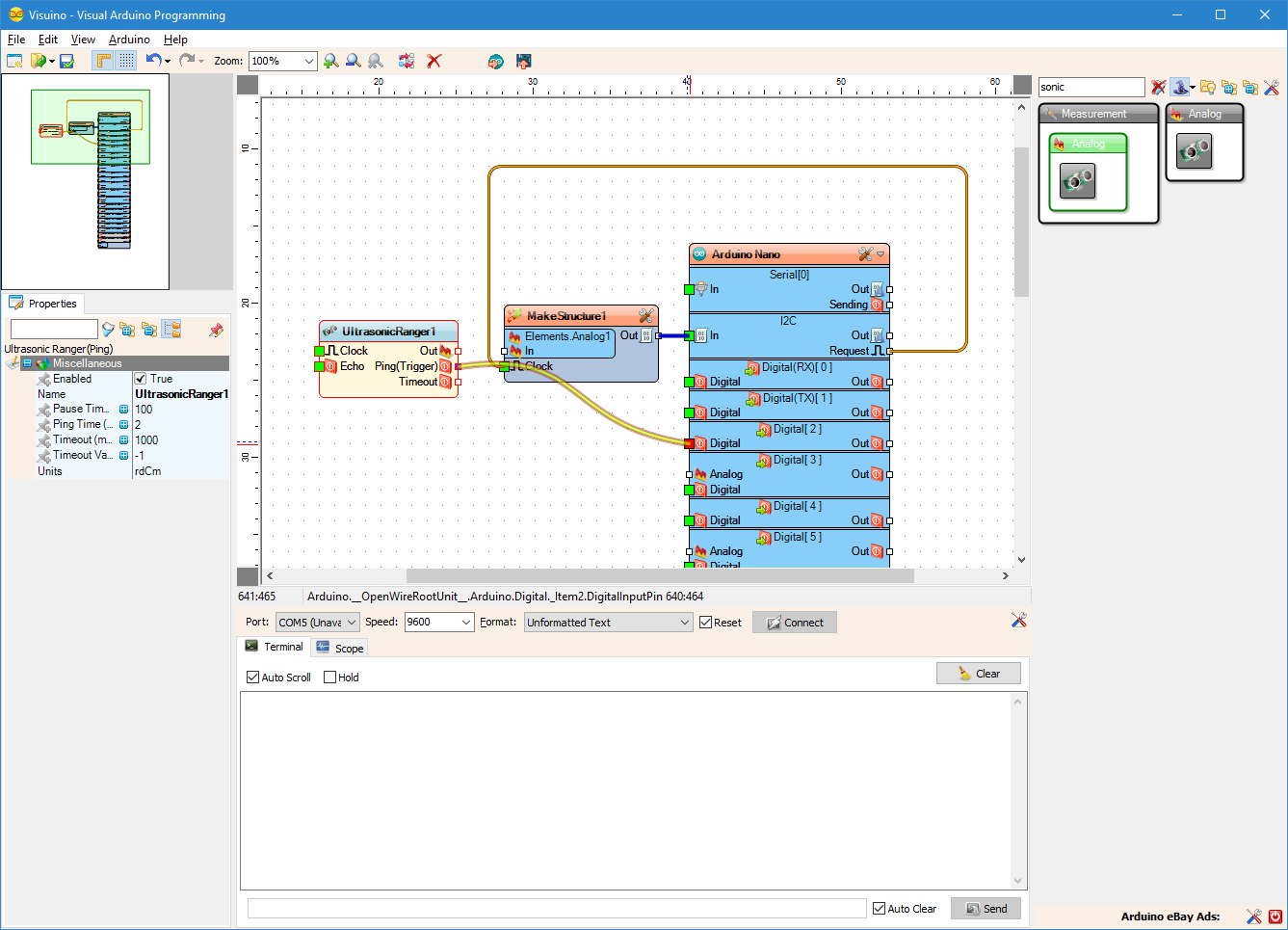Screen dimensions: 1288x930
Task: Switch to the Terminal tab
Action: click(274, 647)
